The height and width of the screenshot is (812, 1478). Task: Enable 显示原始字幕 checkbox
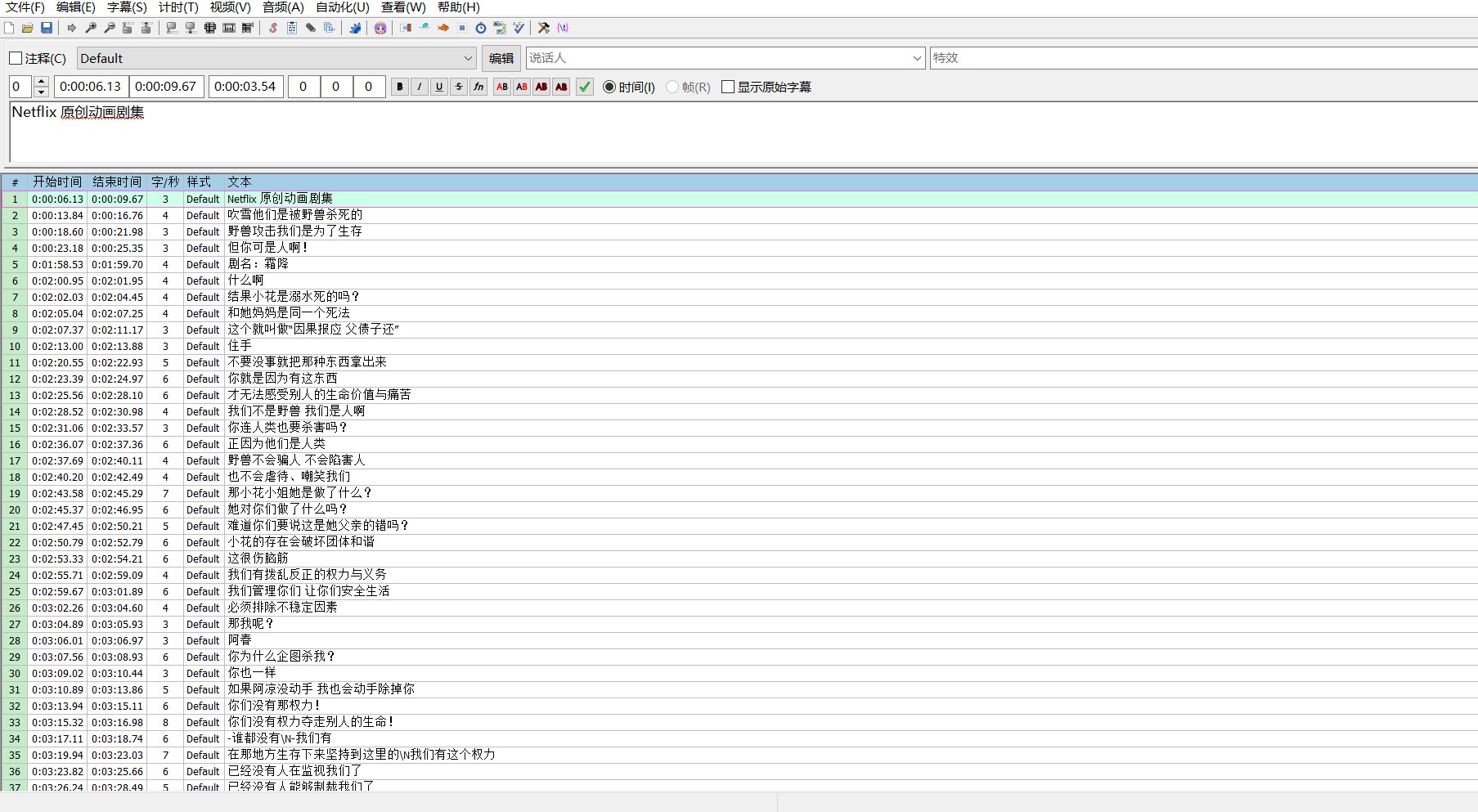point(728,87)
